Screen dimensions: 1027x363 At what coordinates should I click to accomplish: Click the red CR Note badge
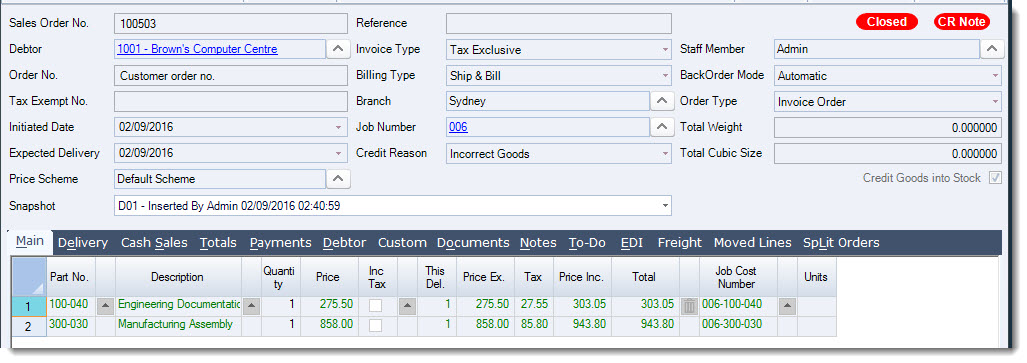[962, 22]
